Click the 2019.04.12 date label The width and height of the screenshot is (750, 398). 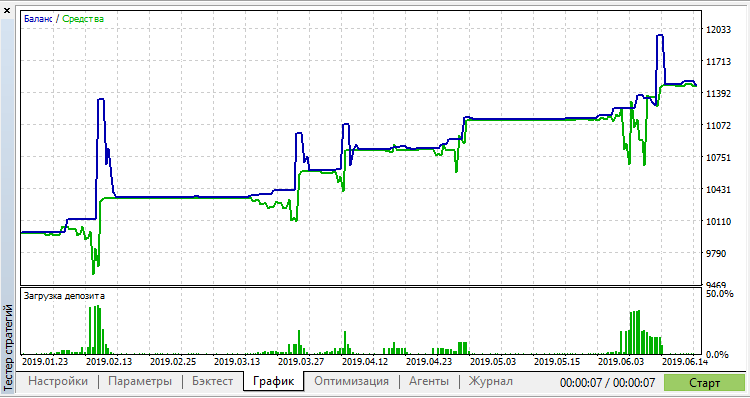tap(365, 361)
